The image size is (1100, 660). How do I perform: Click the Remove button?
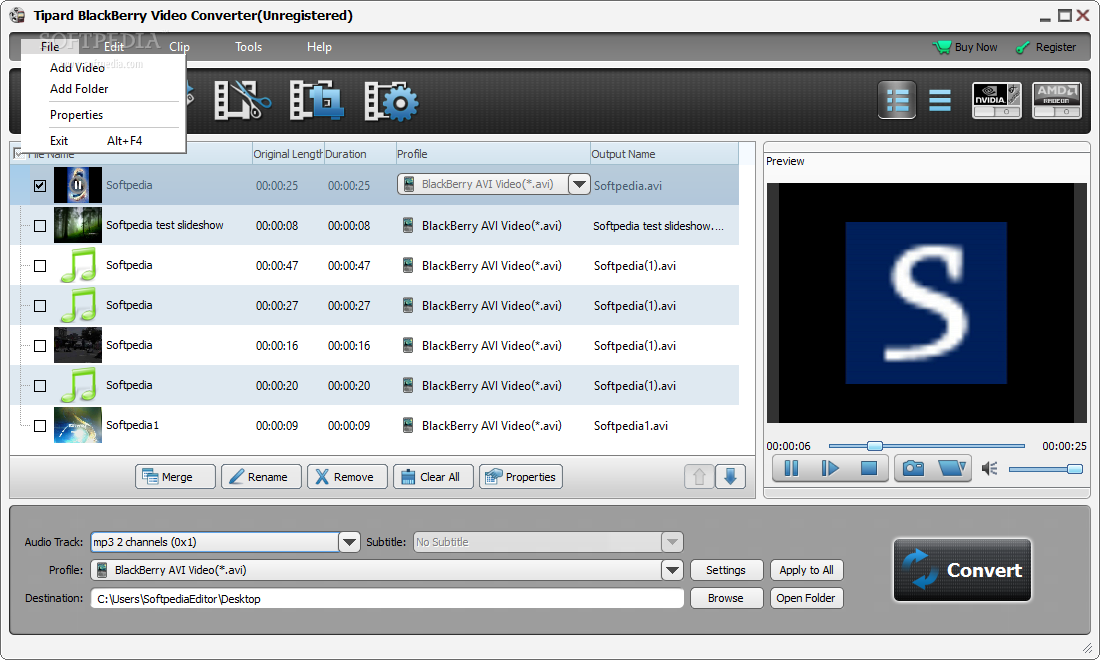[x=347, y=477]
